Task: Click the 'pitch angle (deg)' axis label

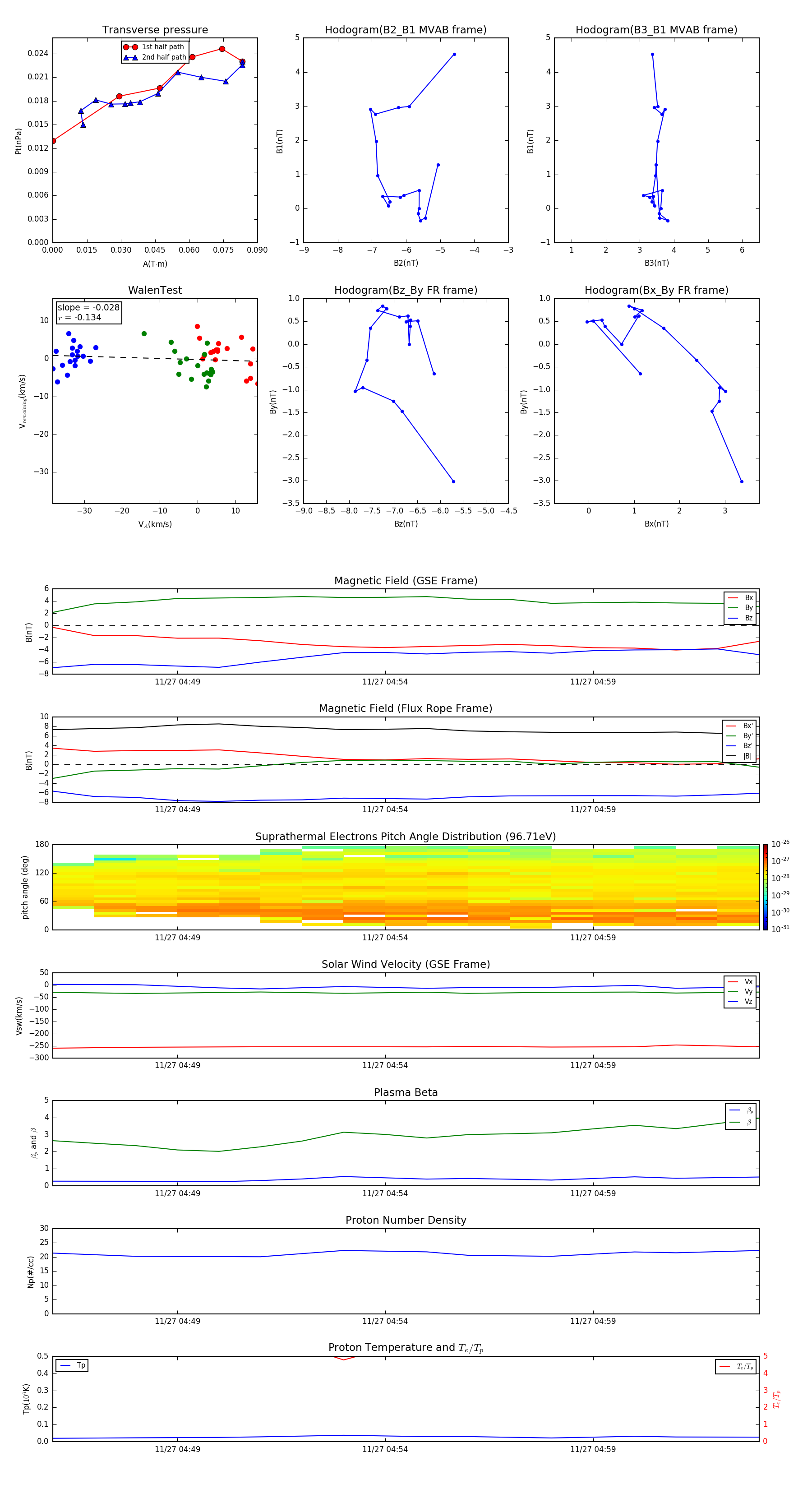Action: click(x=25, y=887)
